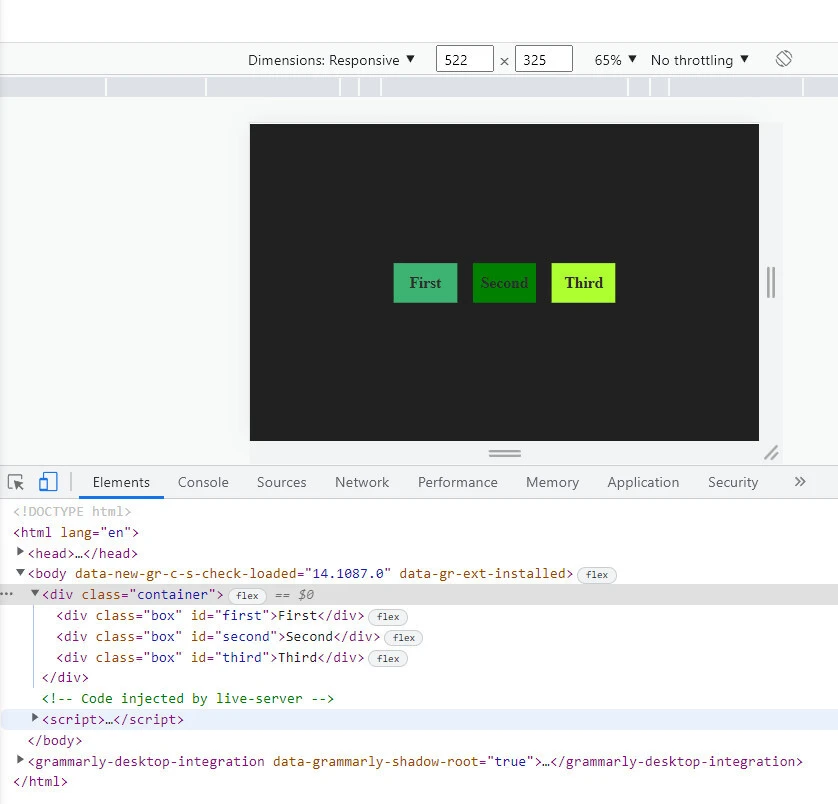Image resolution: width=838 pixels, height=804 pixels.
Task: Activate the inspect element picker icon
Action: (16, 482)
